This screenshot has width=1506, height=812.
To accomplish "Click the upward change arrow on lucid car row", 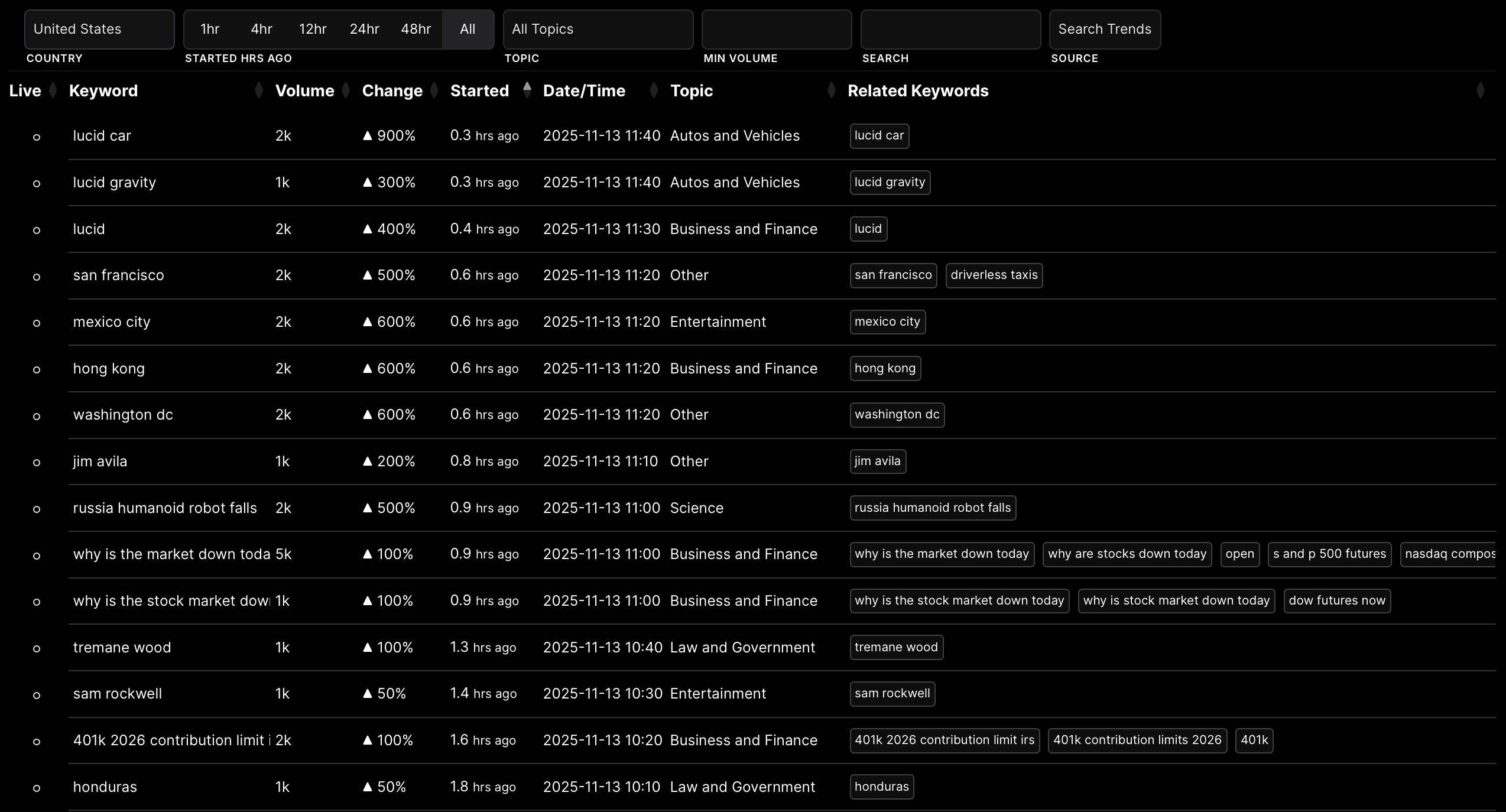I will tap(368, 135).
